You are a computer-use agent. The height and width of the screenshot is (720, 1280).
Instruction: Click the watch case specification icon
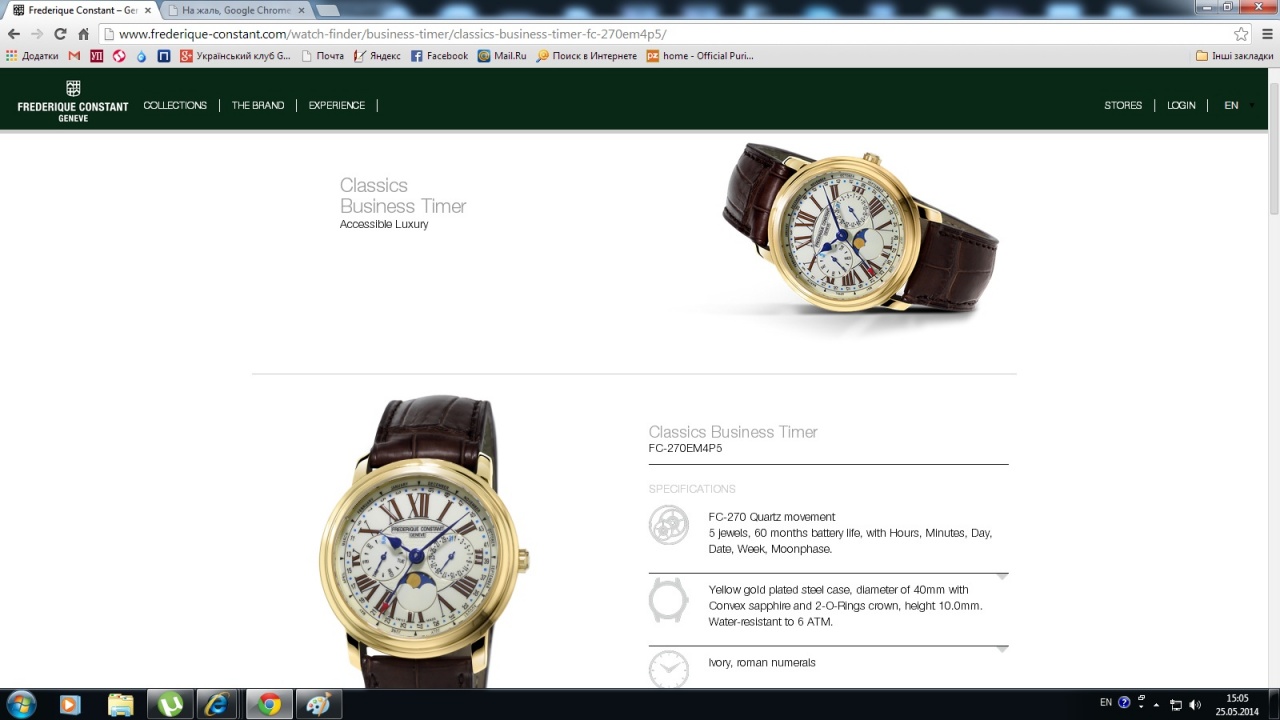668,601
